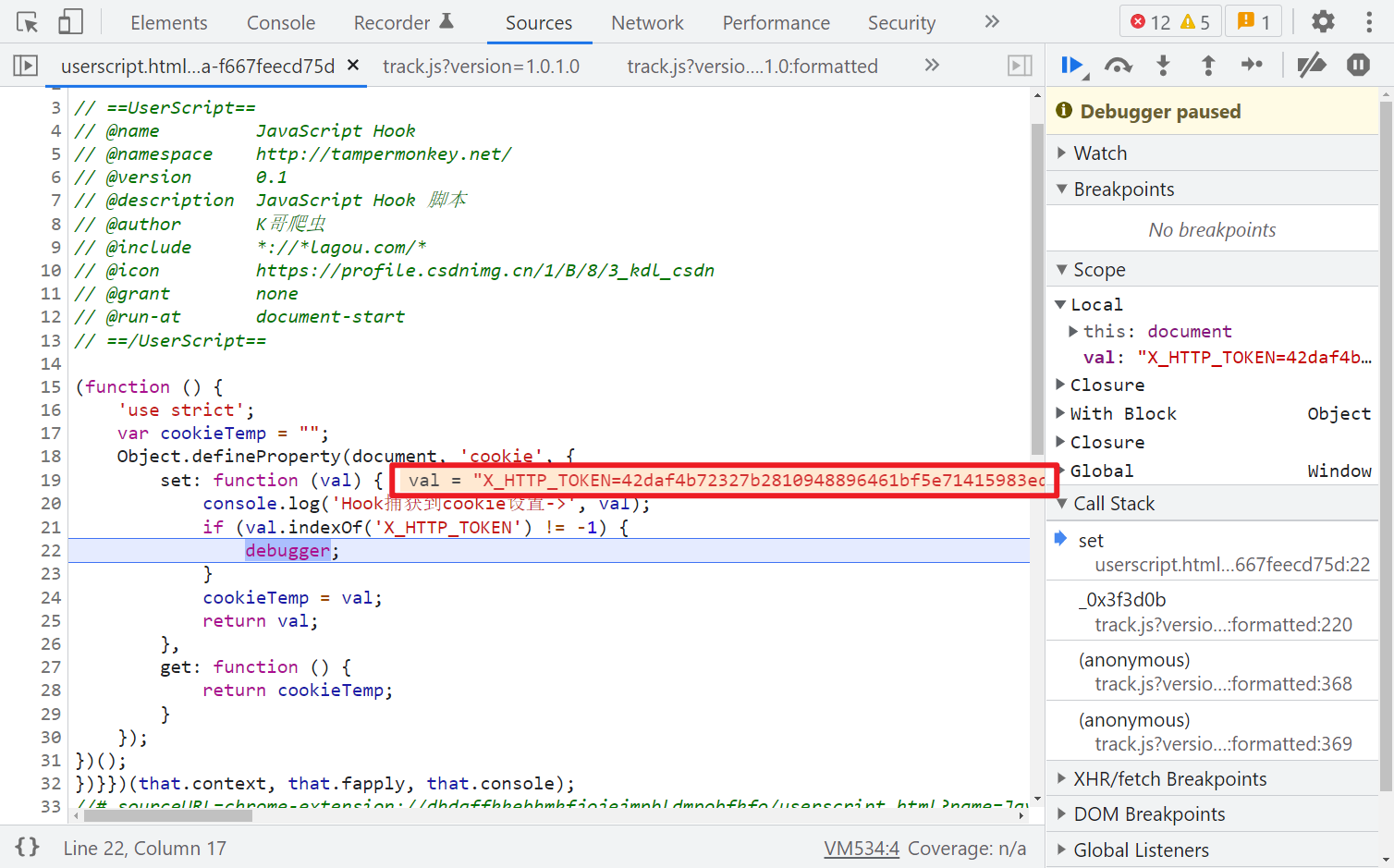Expand the second Closure scope
This screenshot has height=868, width=1394.
tap(1061, 442)
